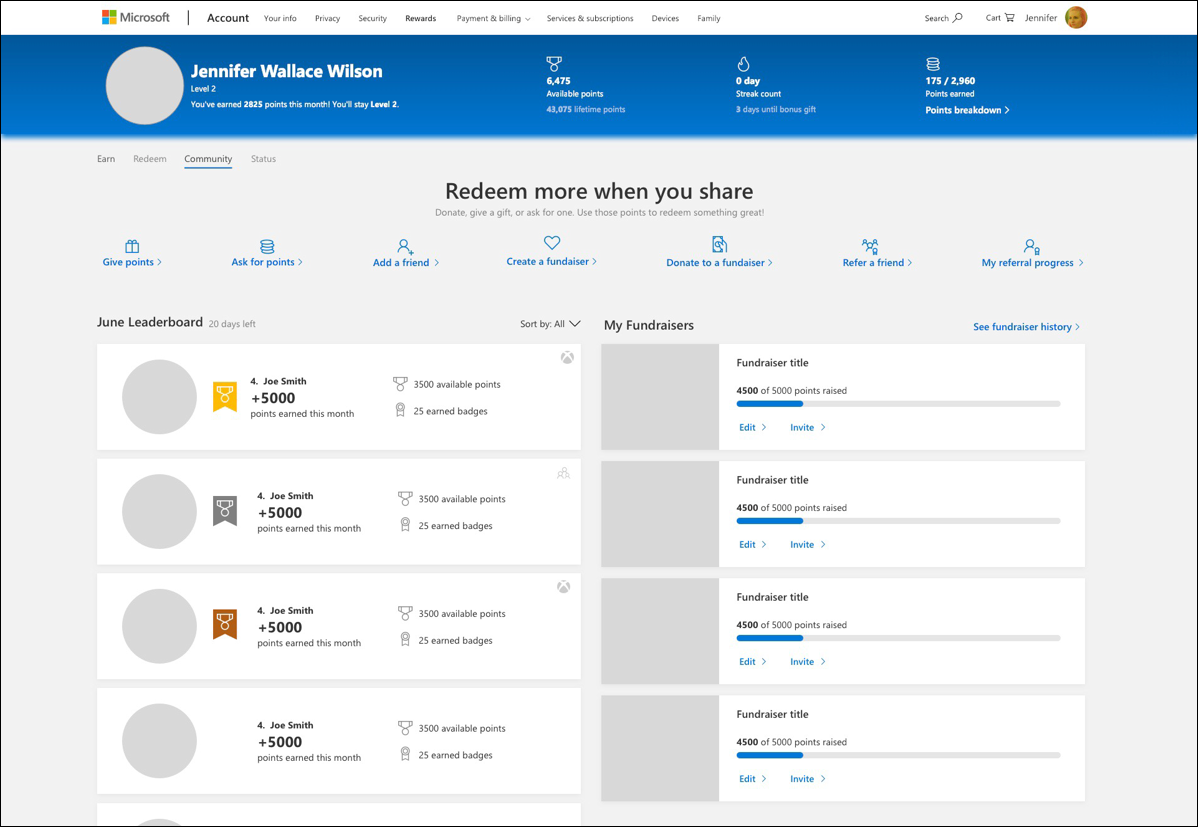Click the third fundraiser's image placeholder
1198x827 pixels.
click(x=660, y=631)
